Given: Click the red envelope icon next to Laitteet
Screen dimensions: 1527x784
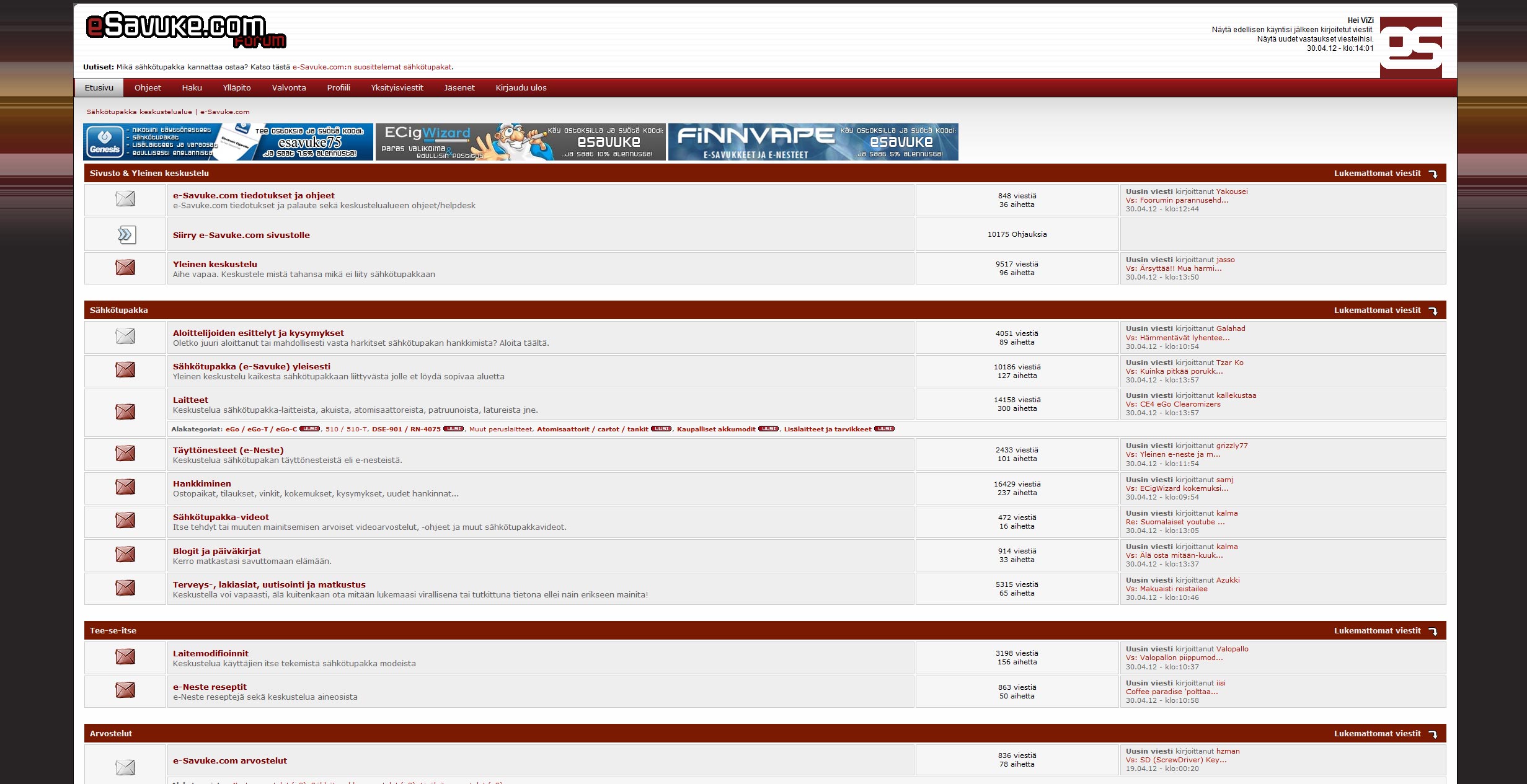Looking at the screenshot, I should (x=125, y=412).
